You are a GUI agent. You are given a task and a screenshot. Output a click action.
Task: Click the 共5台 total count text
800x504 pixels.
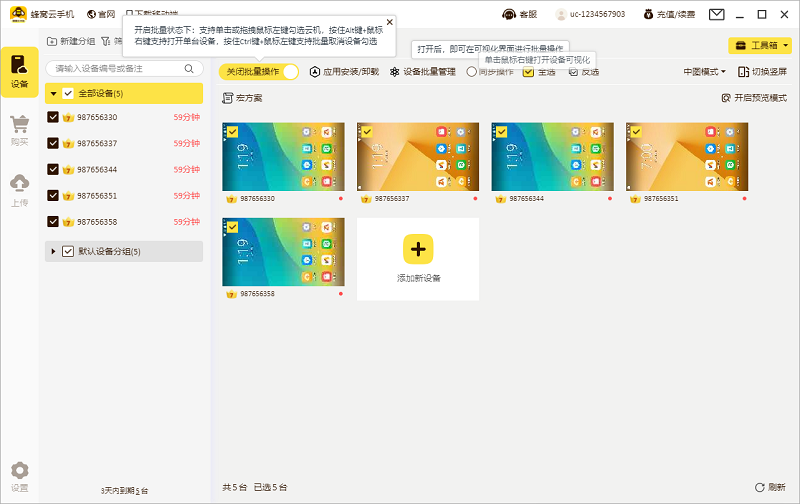coord(235,487)
